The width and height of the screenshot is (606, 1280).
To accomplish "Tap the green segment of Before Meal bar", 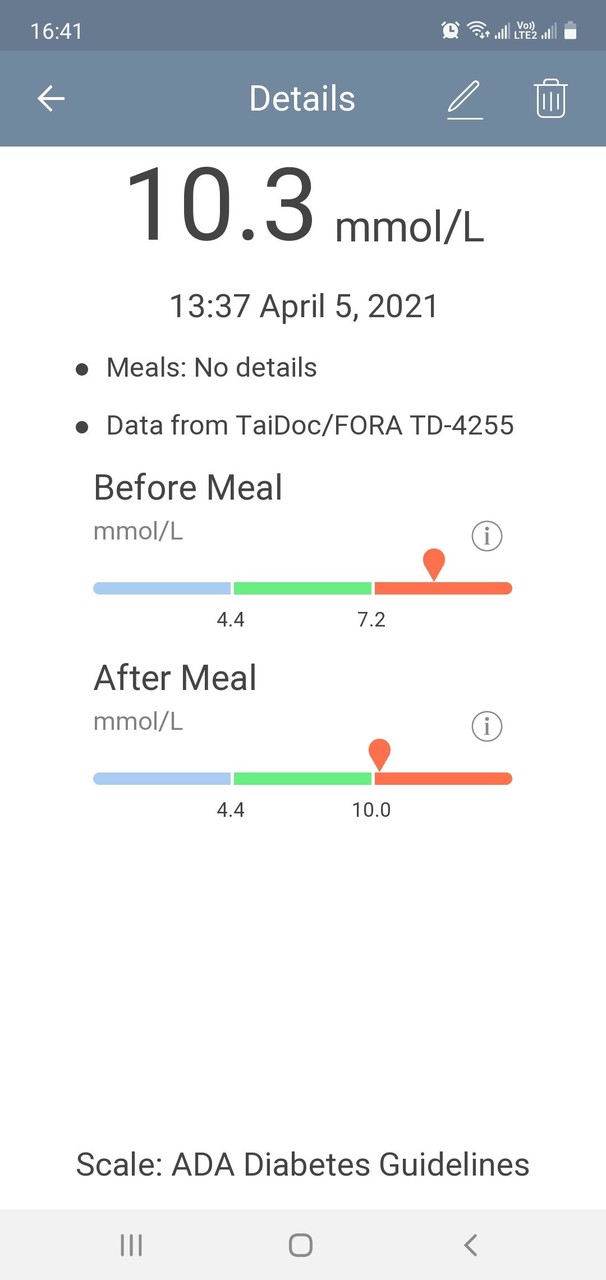I will click(302, 588).
